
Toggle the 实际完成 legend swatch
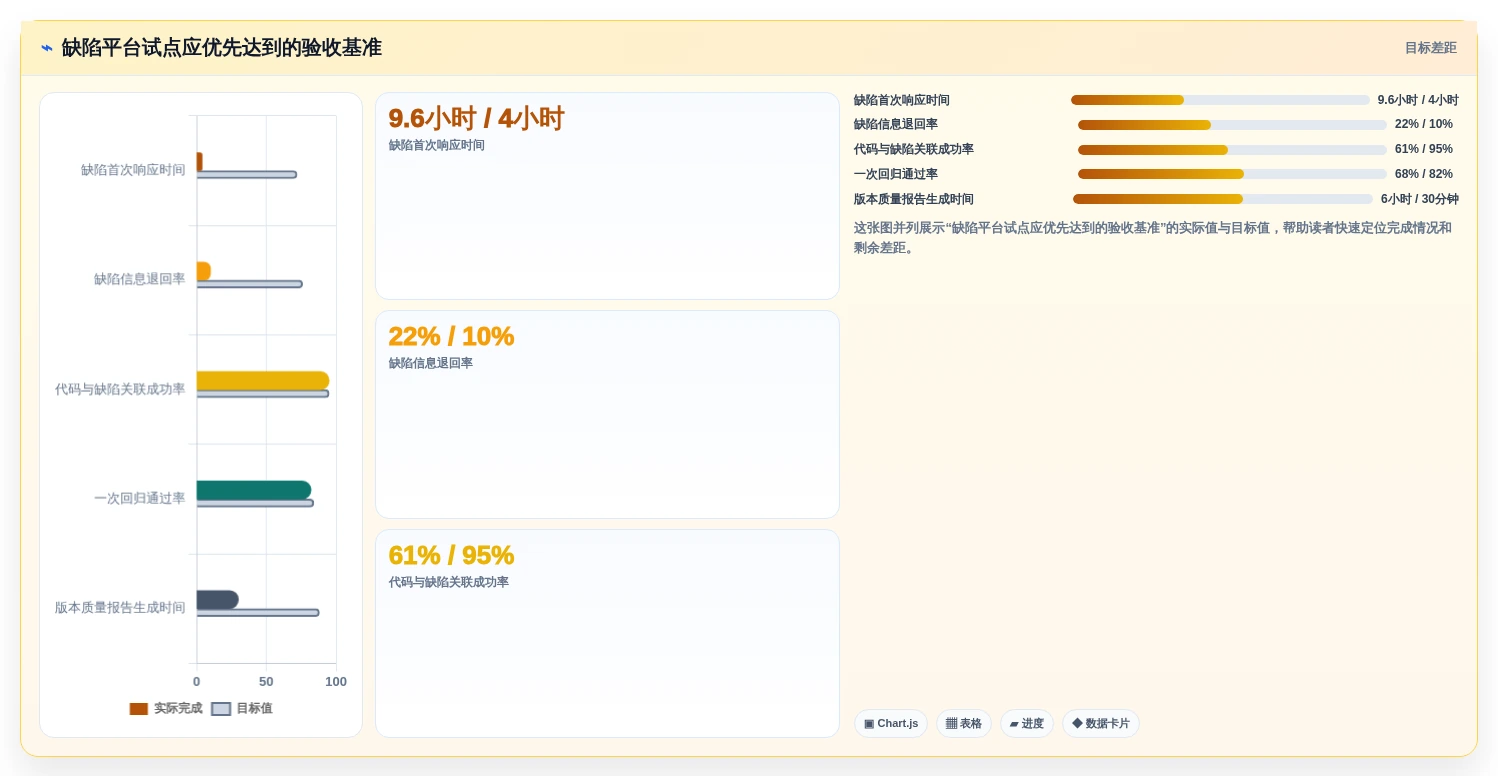point(139,709)
